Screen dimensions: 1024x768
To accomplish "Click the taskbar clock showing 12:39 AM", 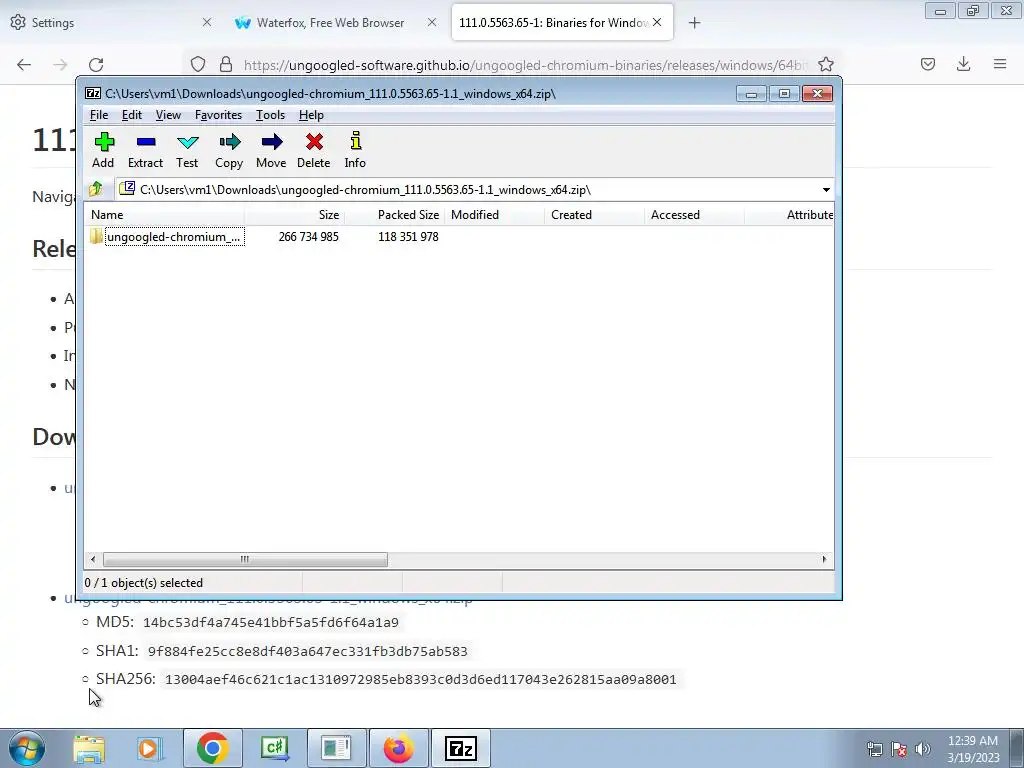I will point(973,749).
